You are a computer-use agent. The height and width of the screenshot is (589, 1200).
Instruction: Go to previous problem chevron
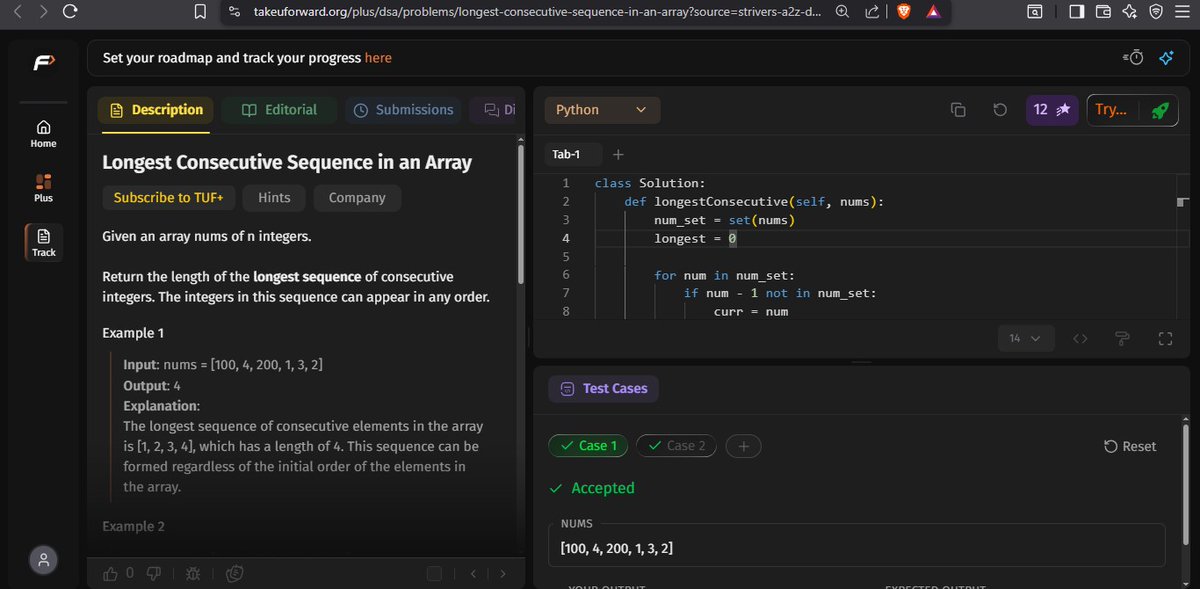pyautogui.click(x=473, y=574)
